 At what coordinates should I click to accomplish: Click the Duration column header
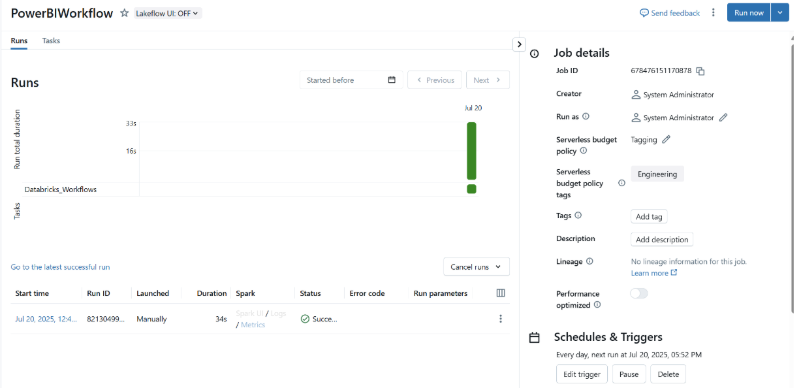coord(211,293)
